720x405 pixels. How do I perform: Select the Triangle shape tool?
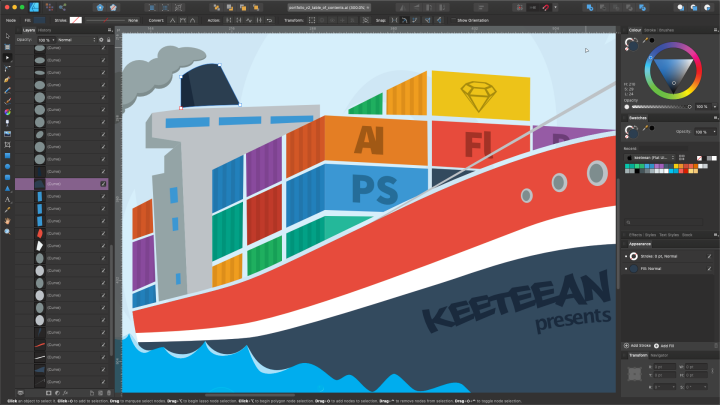(7, 188)
